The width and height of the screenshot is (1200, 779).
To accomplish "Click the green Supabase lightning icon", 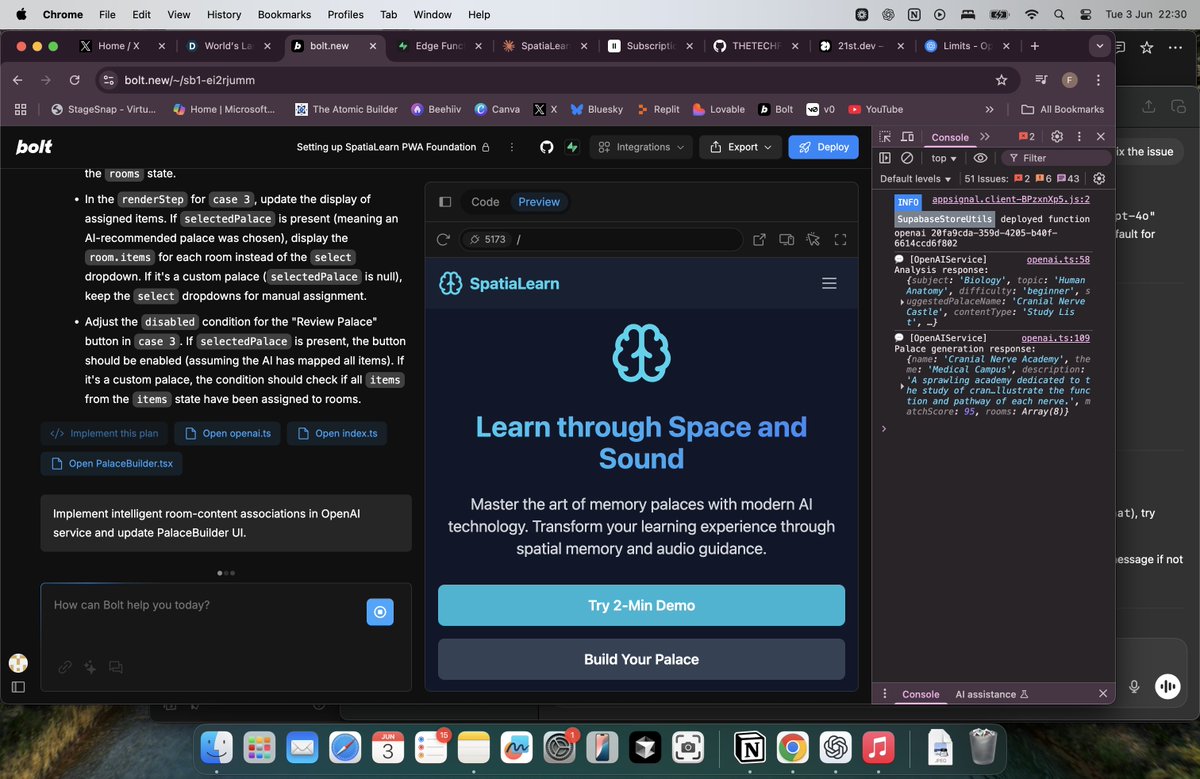I will click(572, 147).
